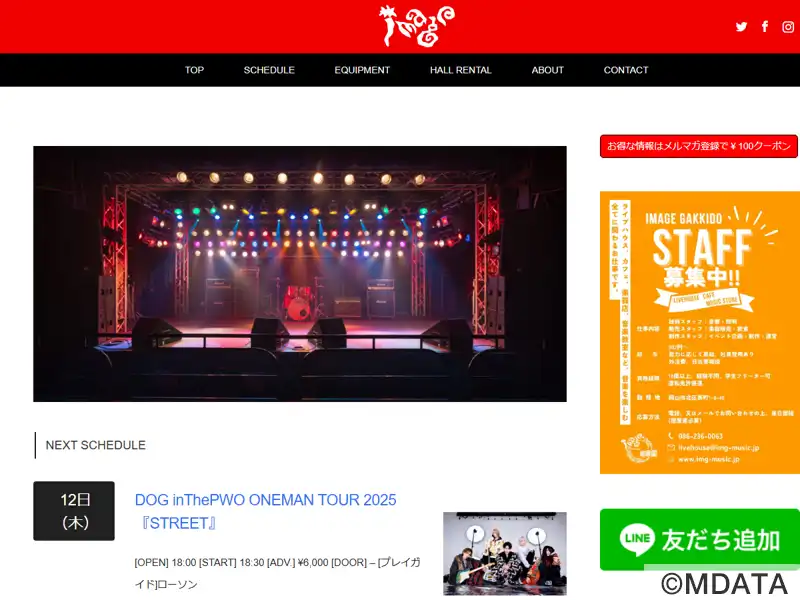Open the EQUIPMENT menu item
The image size is (800, 600).
(x=362, y=70)
